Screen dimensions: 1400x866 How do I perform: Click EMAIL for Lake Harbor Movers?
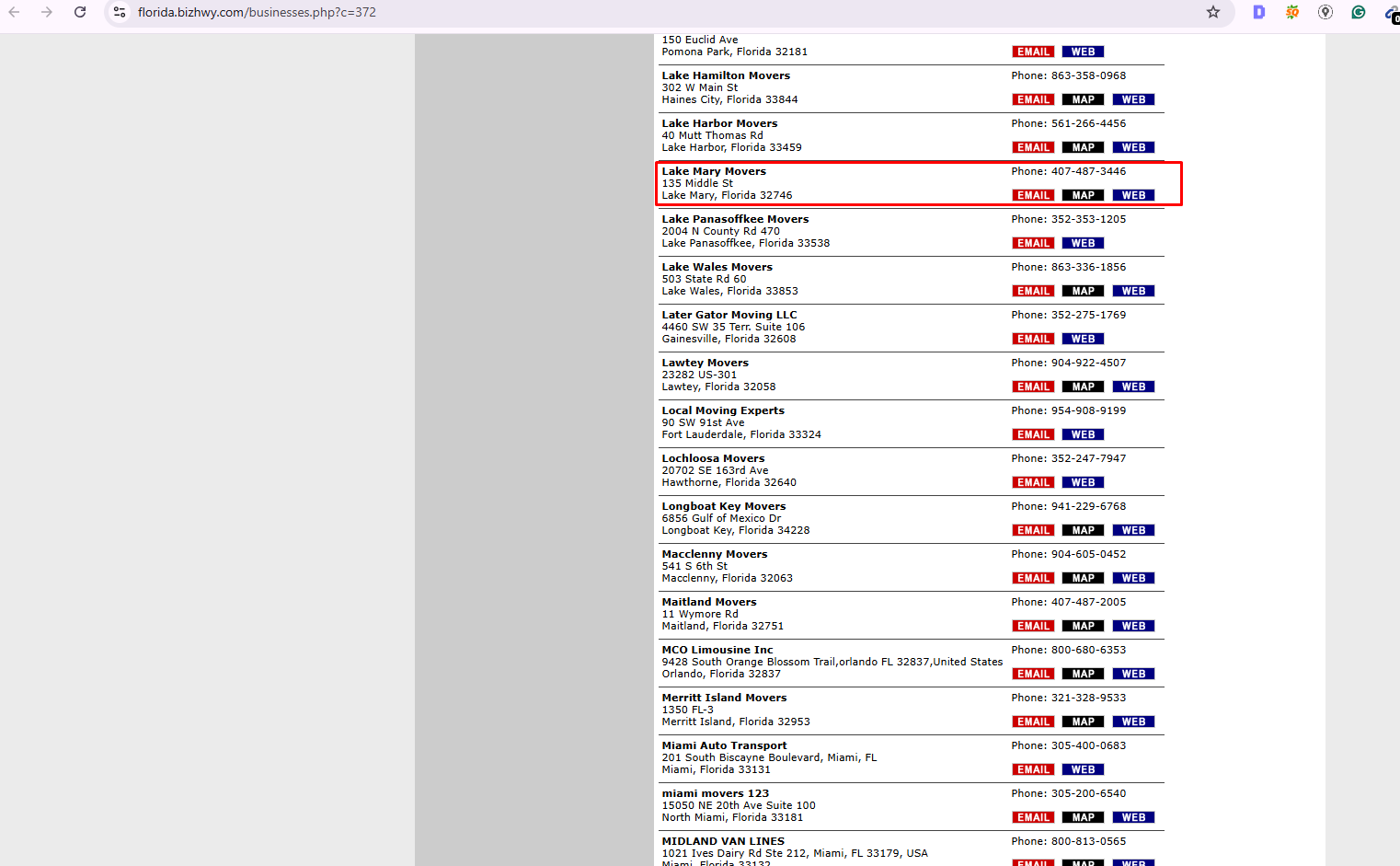1033,147
